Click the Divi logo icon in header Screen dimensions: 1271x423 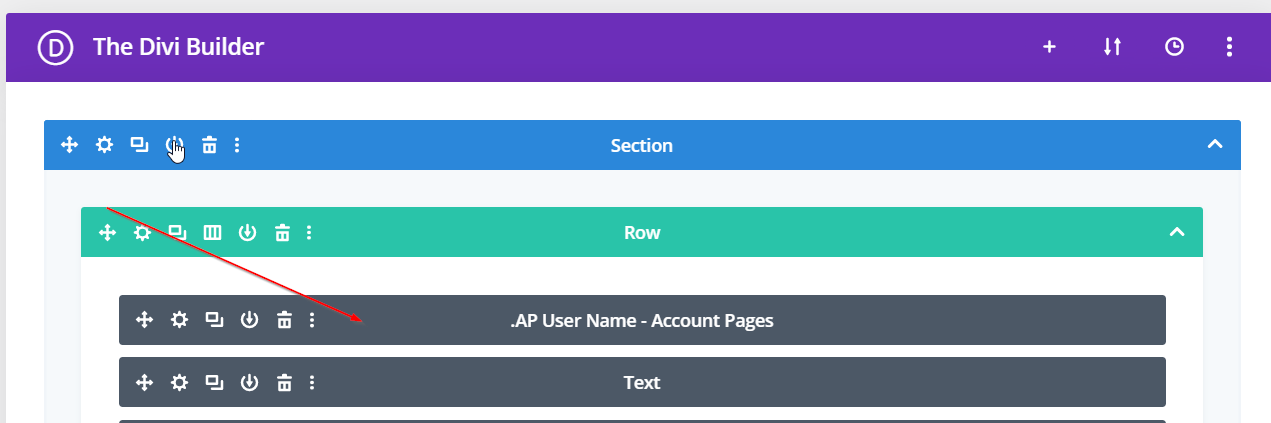coord(56,47)
